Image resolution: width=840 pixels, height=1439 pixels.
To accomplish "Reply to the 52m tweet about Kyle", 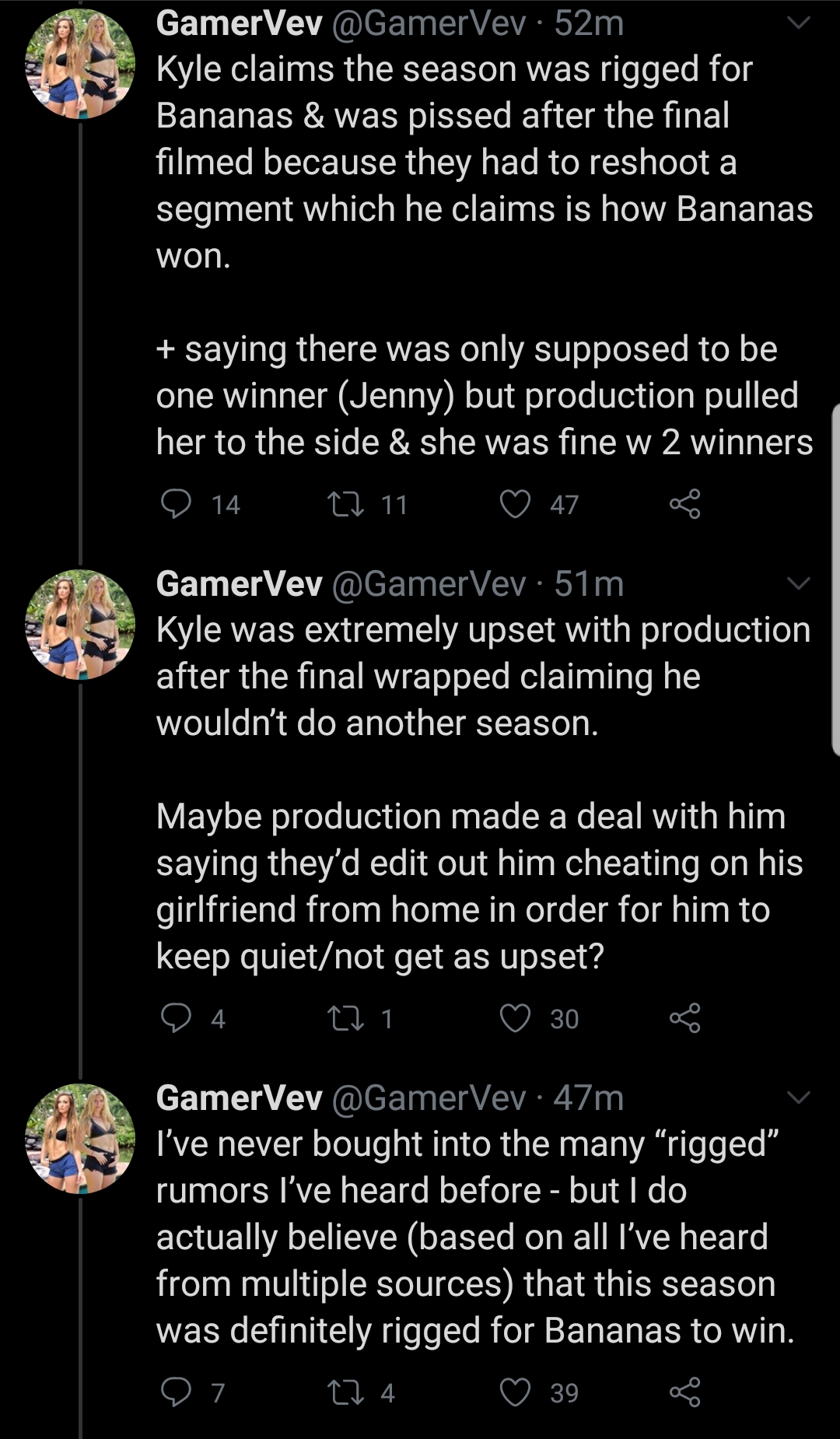I will [176, 504].
